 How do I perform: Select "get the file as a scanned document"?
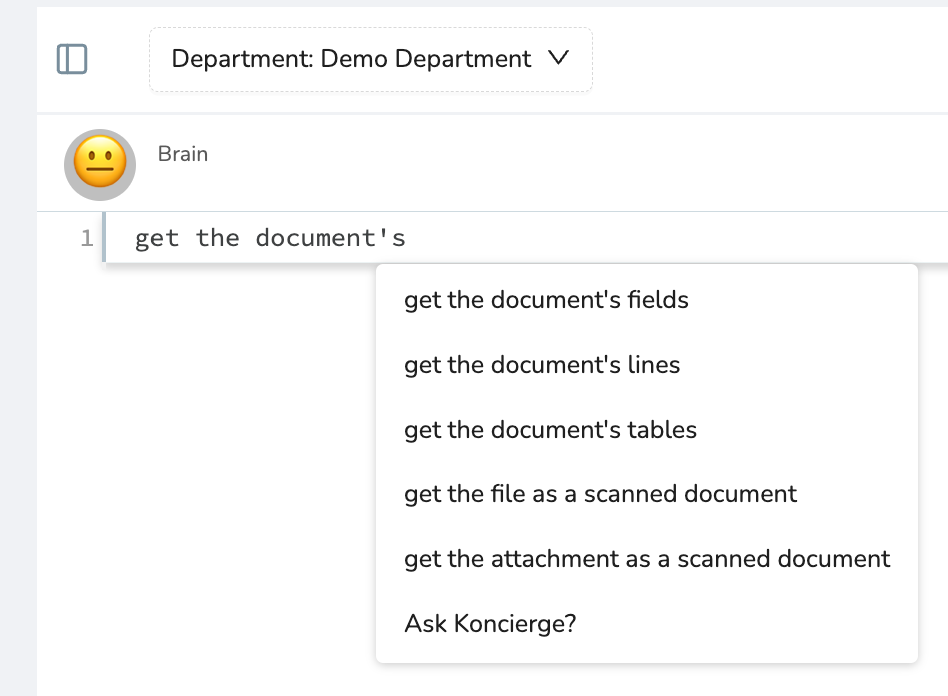(x=600, y=494)
